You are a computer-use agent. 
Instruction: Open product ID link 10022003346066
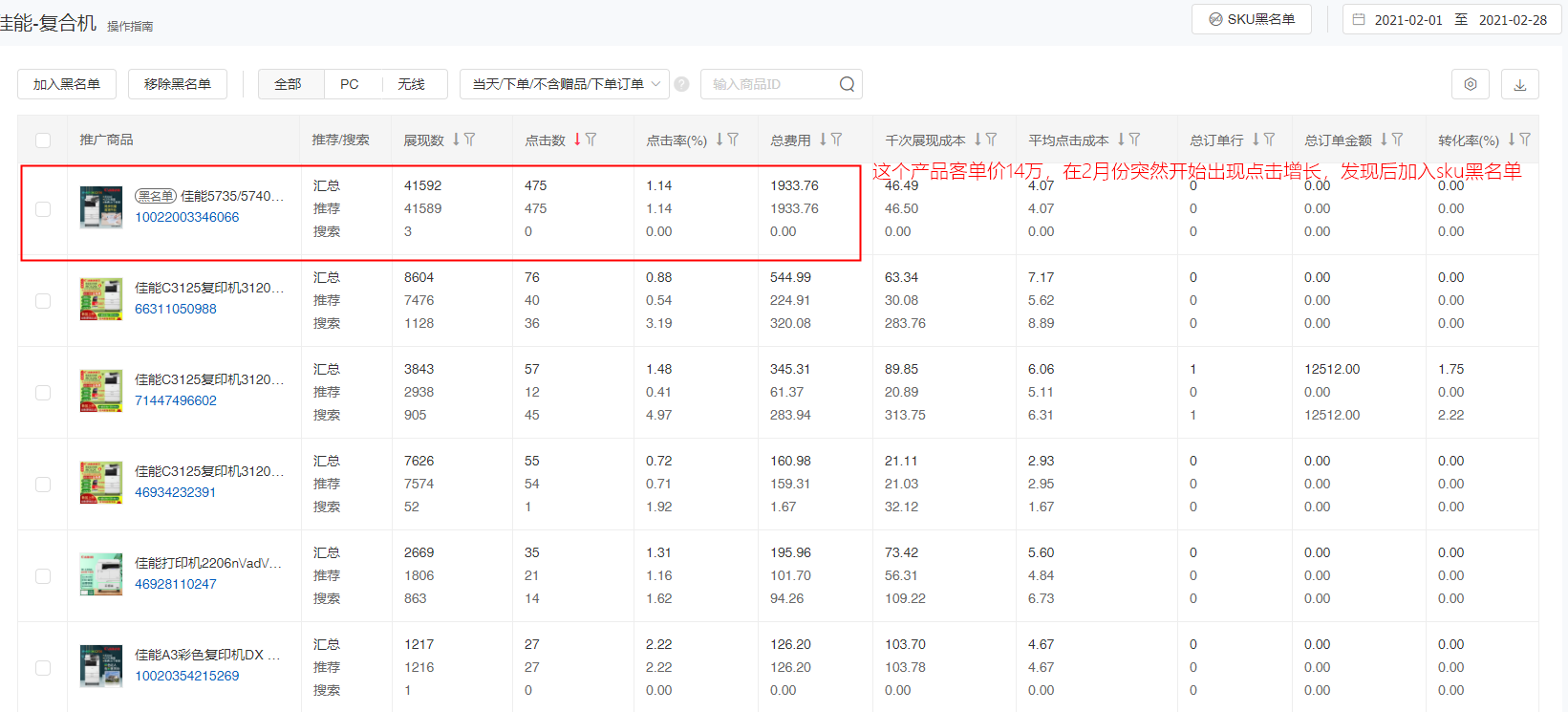[x=186, y=217]
